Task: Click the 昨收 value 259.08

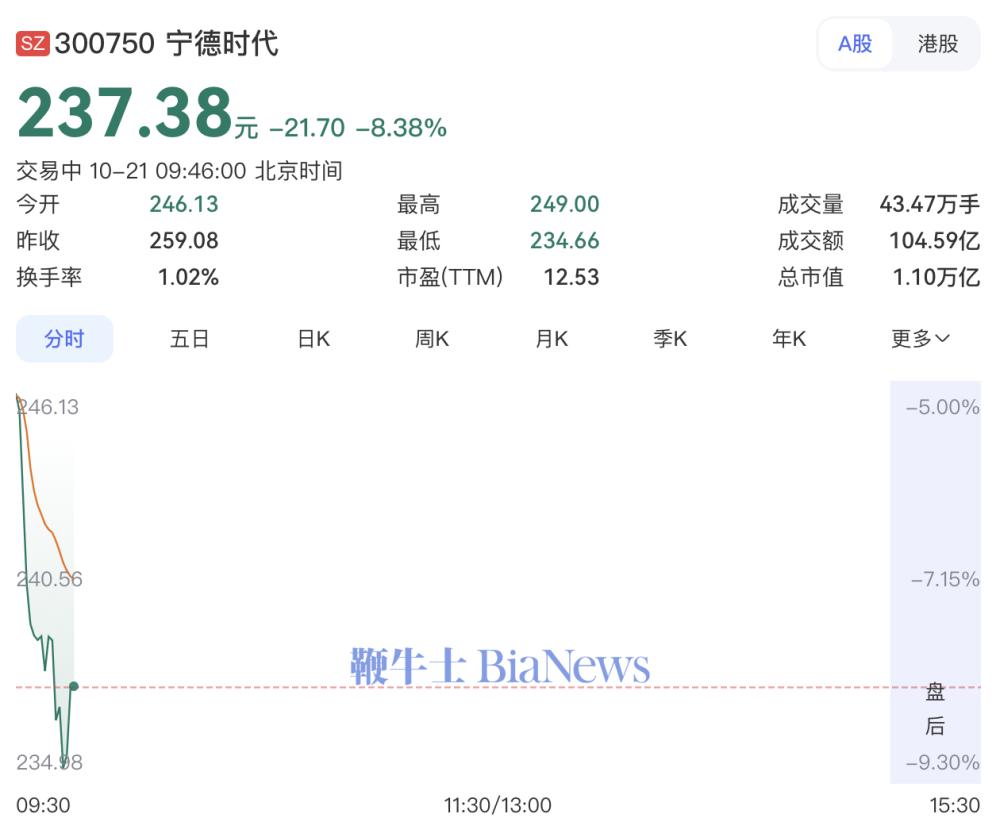Action: [x=184, y=240]
